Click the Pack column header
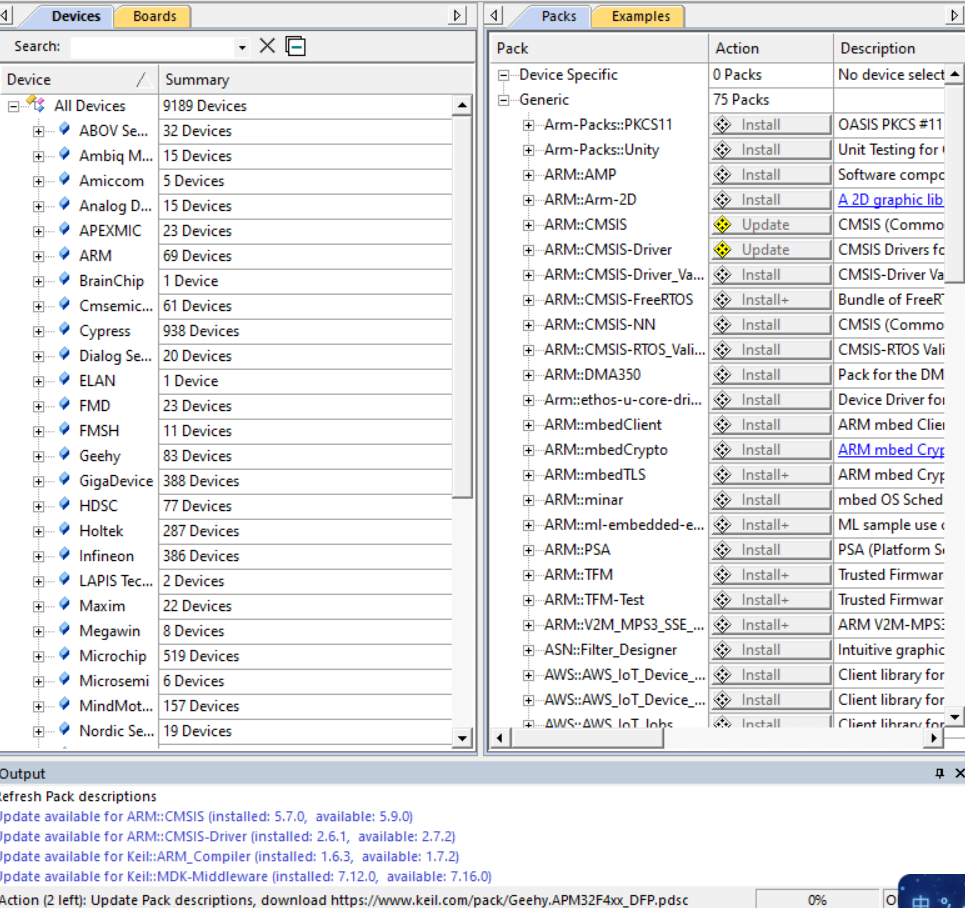The image size is (965, 908). 599,48
